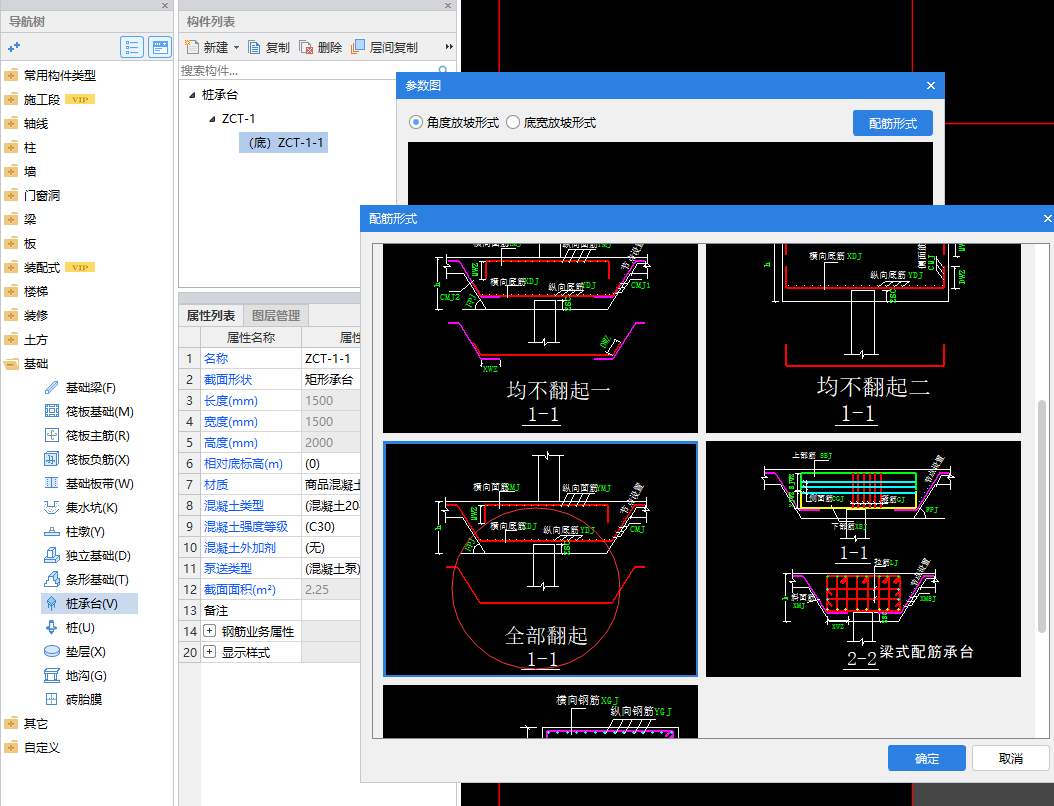Viewport: 1054px width, 806px height.
Task: Select 条形基础(T) item
Action: coord(97,579)
